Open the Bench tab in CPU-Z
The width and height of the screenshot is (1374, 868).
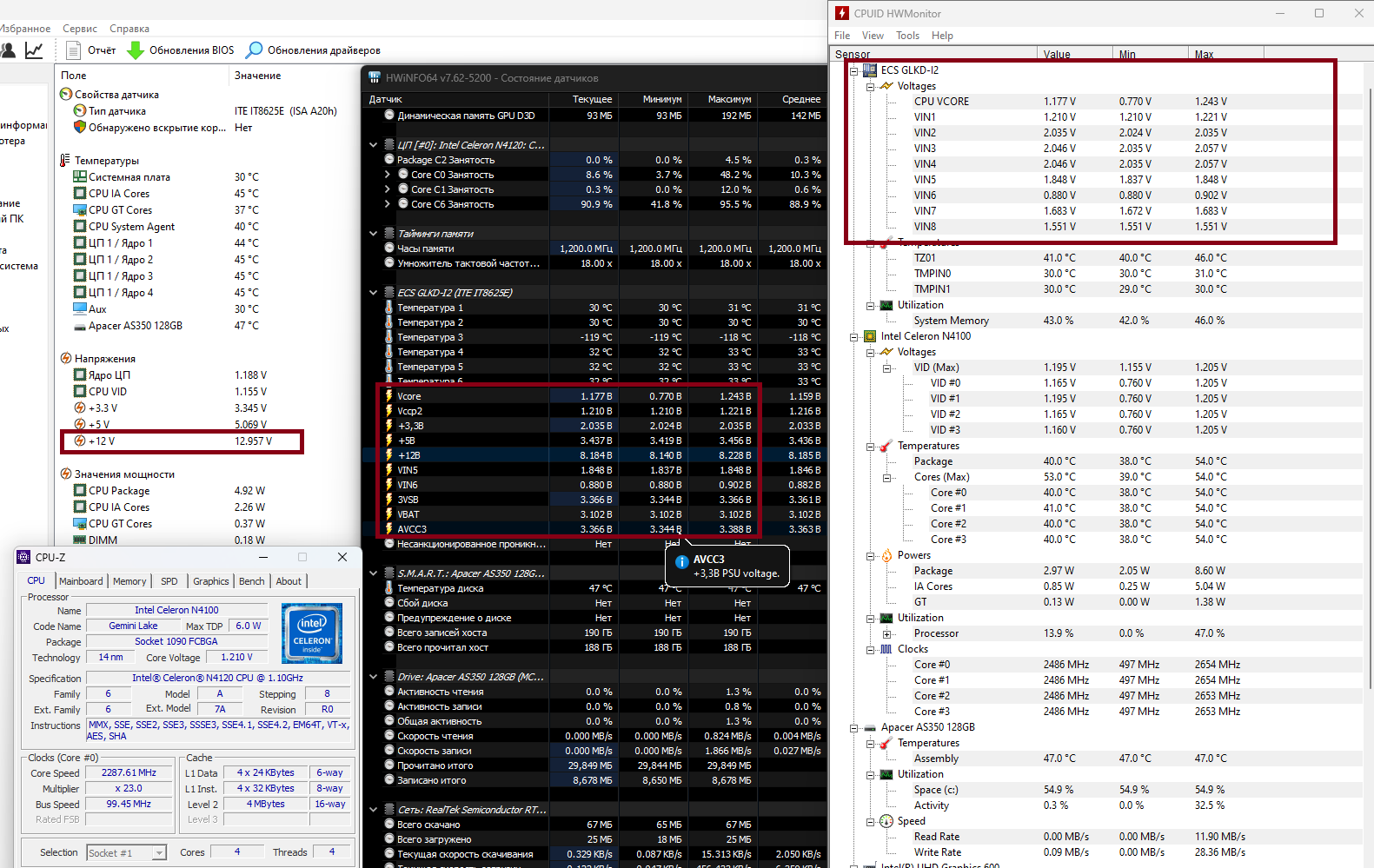pos(252,581)
